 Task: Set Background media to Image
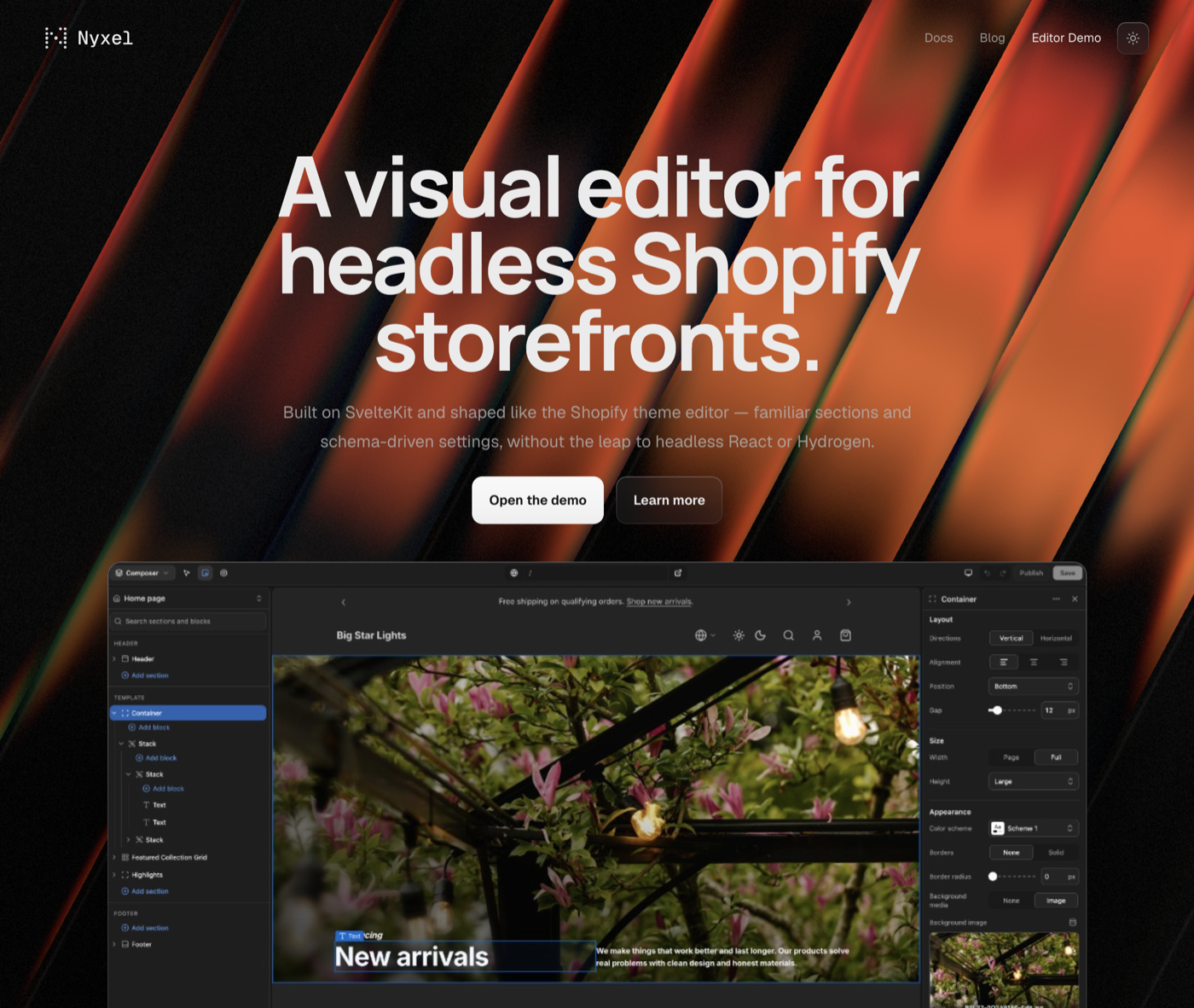[x=1056, y=901]
